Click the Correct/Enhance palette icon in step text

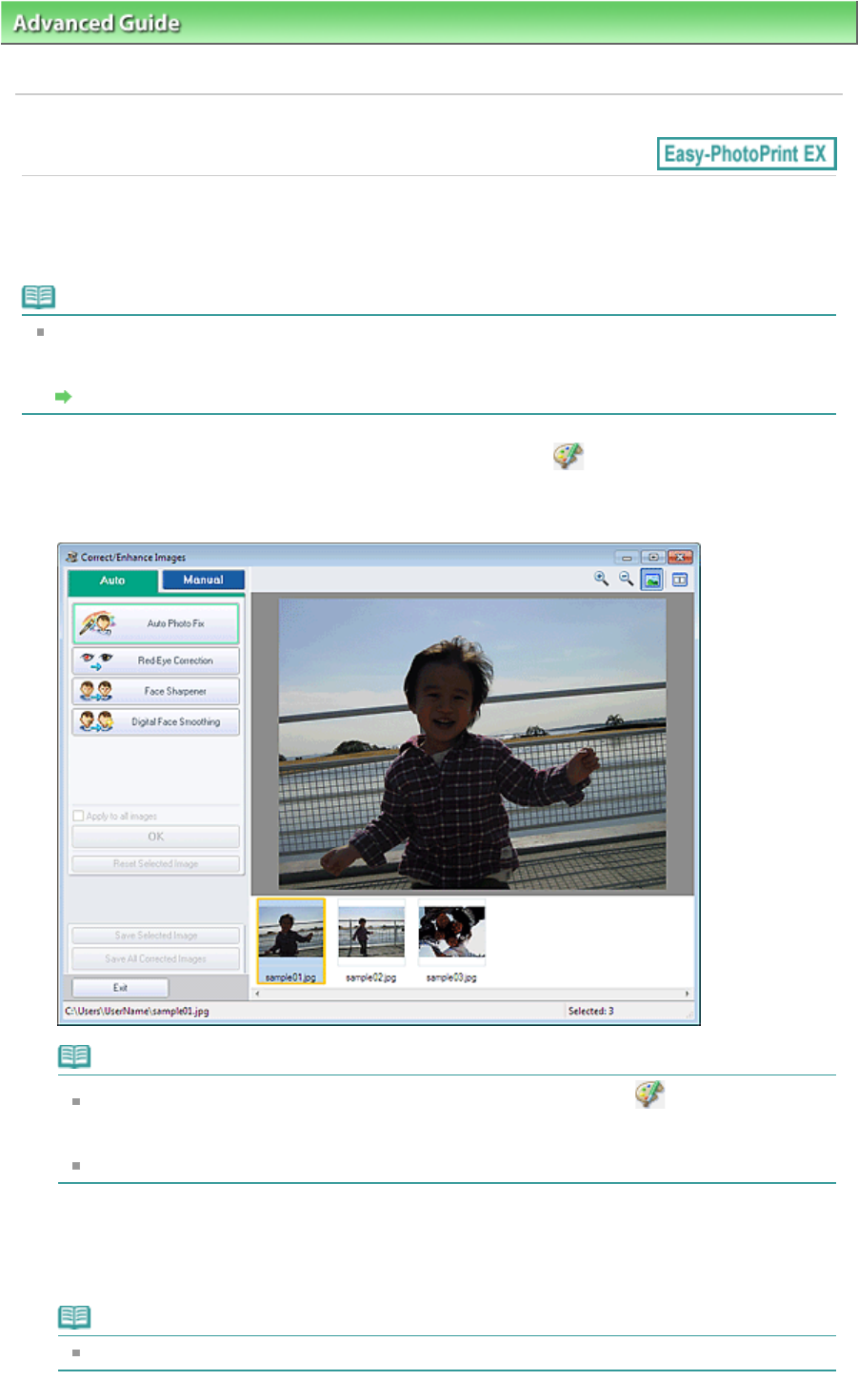tap(568, 456)
